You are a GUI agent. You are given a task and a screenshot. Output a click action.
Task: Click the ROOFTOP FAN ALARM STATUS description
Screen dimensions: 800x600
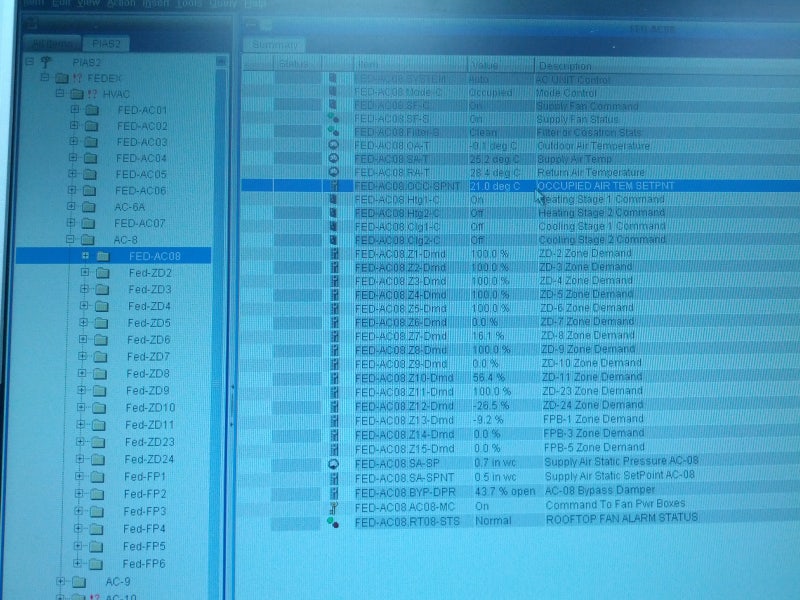621,518
